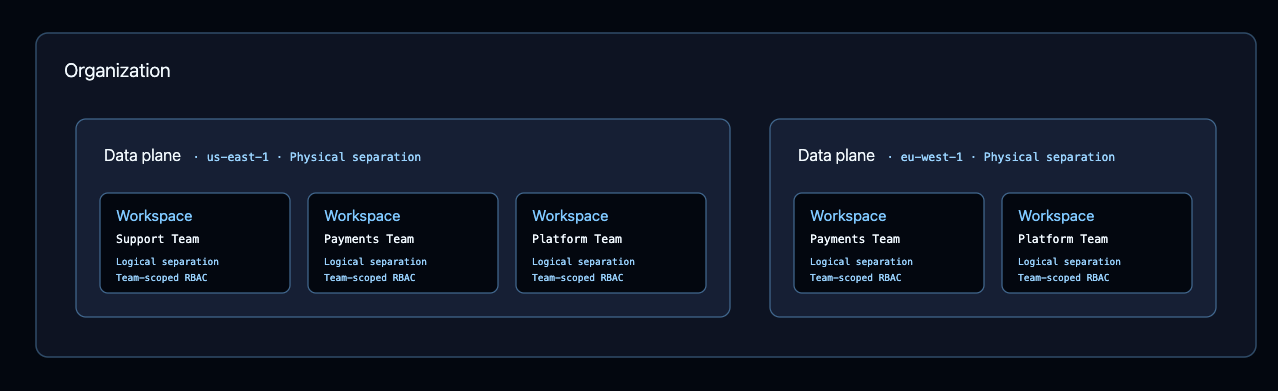Click the Support Team name
1278x391 pixels.
(157, 239)
